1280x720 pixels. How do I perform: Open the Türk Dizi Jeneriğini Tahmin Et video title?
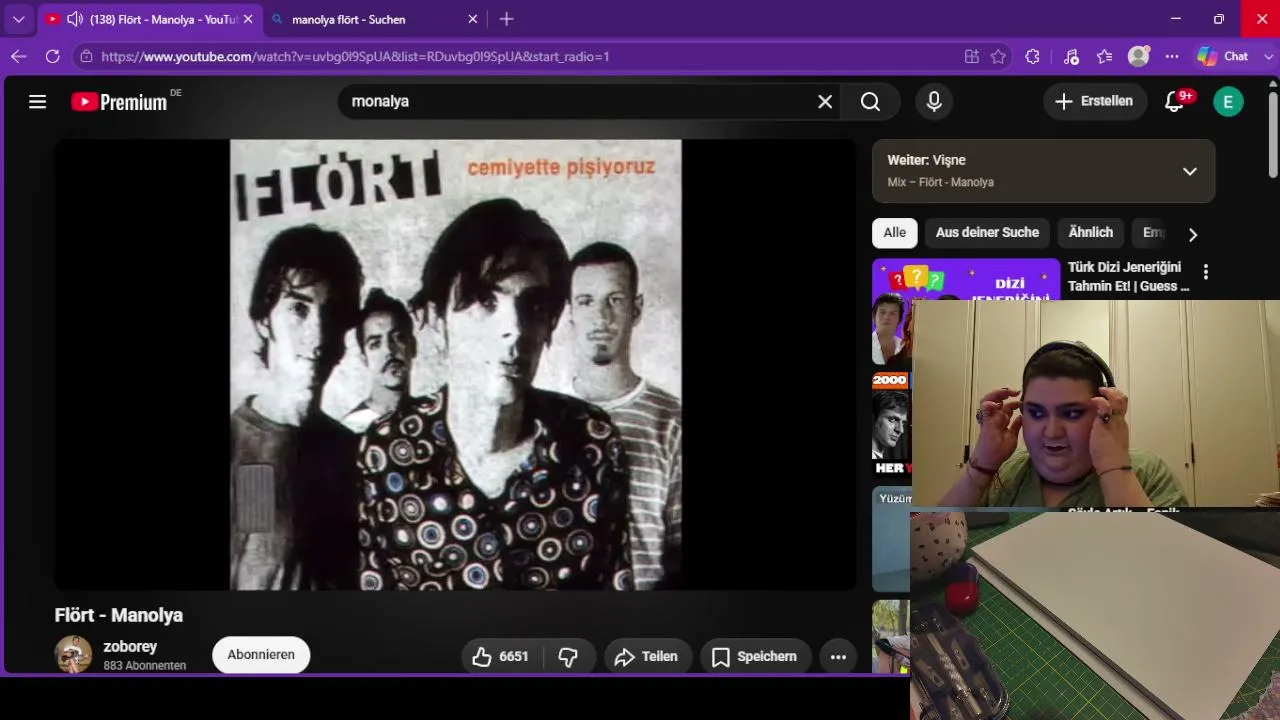pos(1129,277)
